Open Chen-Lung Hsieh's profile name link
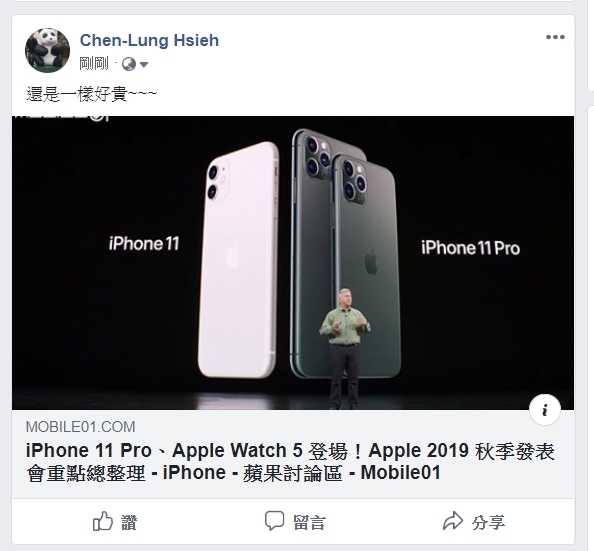The width and height of the screenshot is (594, 551). 149,40
